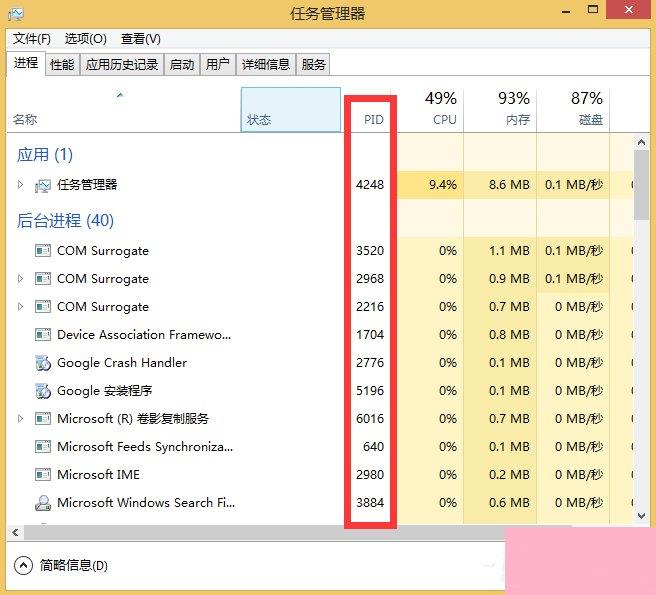
Task: Open the 查看(V) menu
Action: click(141, 39)
